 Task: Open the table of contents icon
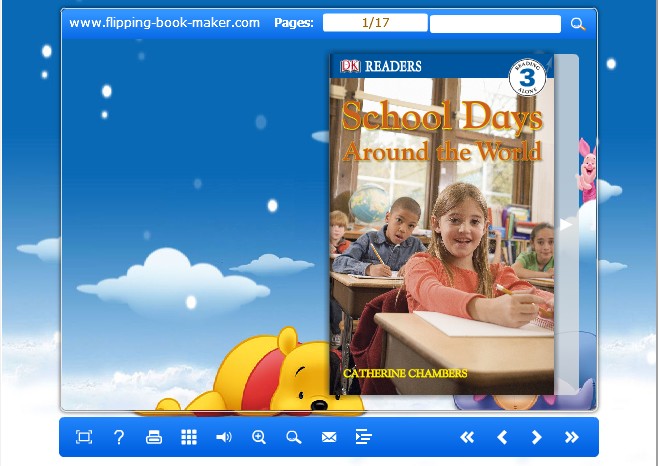363,437
